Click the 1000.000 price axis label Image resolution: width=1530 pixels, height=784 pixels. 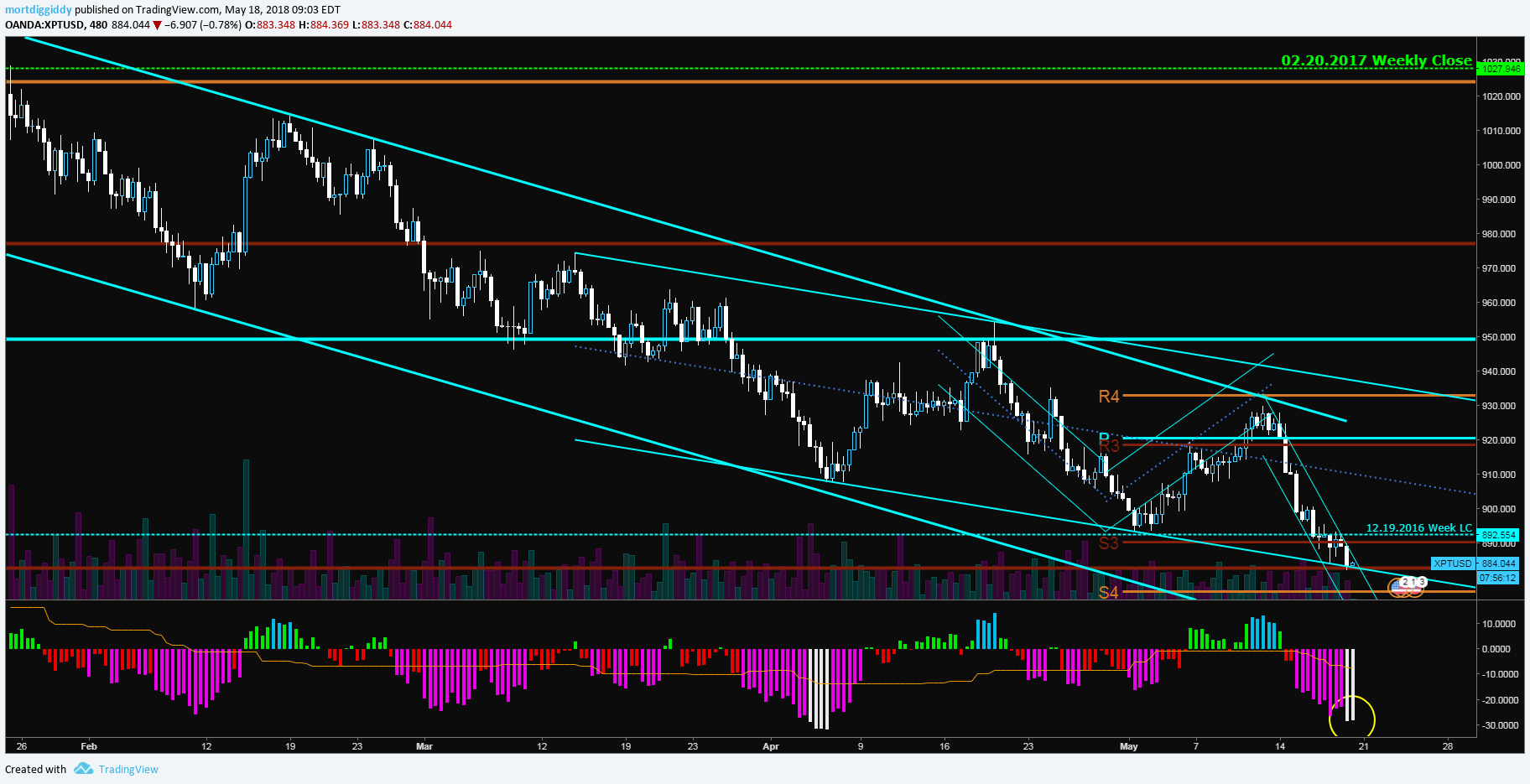(x=1501, y=165)
